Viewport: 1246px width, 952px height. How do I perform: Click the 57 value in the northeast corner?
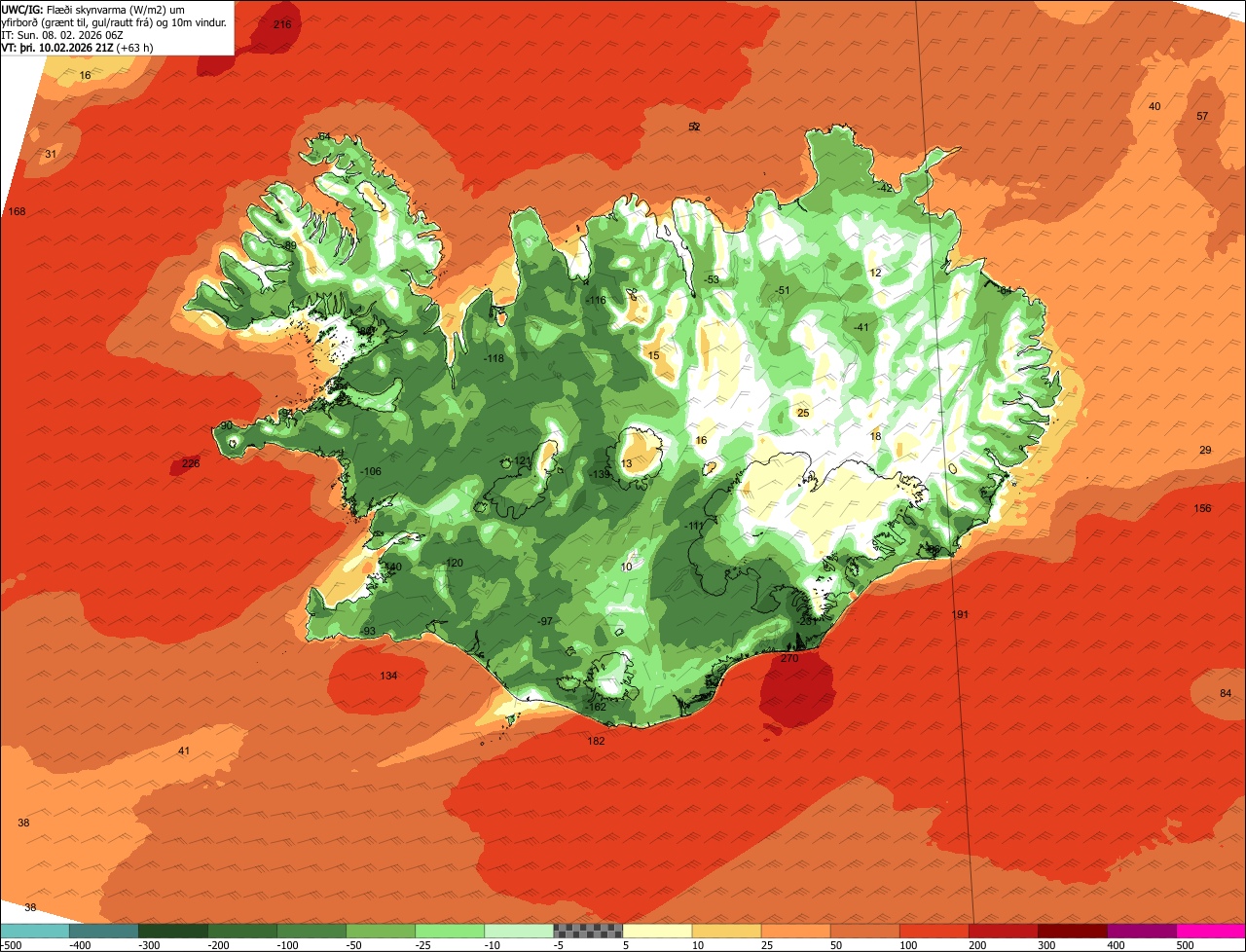pyautogui.click(x=1202, y=116)
